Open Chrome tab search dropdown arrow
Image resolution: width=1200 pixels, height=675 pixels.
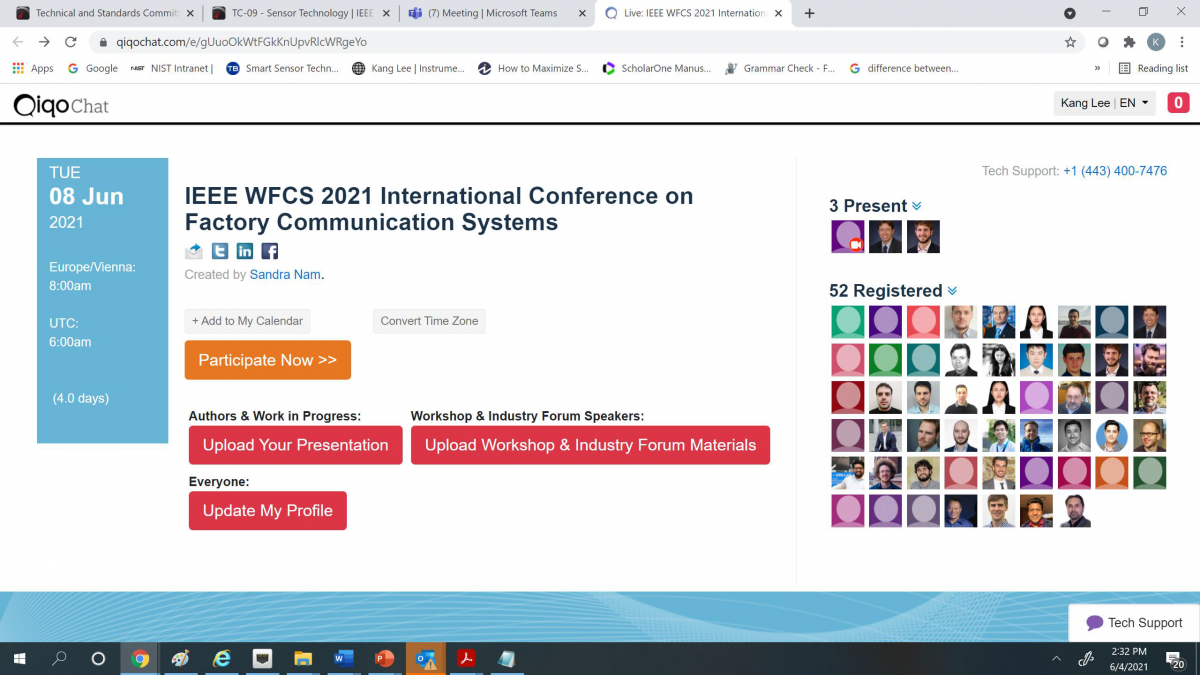(1070, 13)
